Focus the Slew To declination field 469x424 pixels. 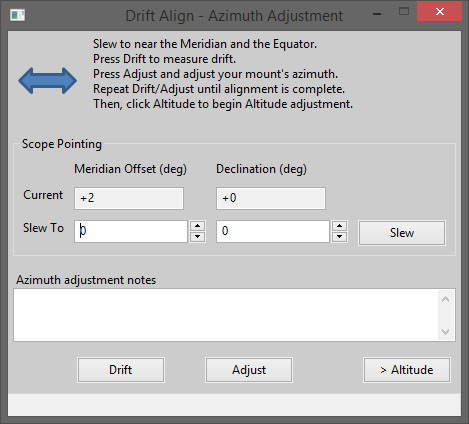coord(273,231)
